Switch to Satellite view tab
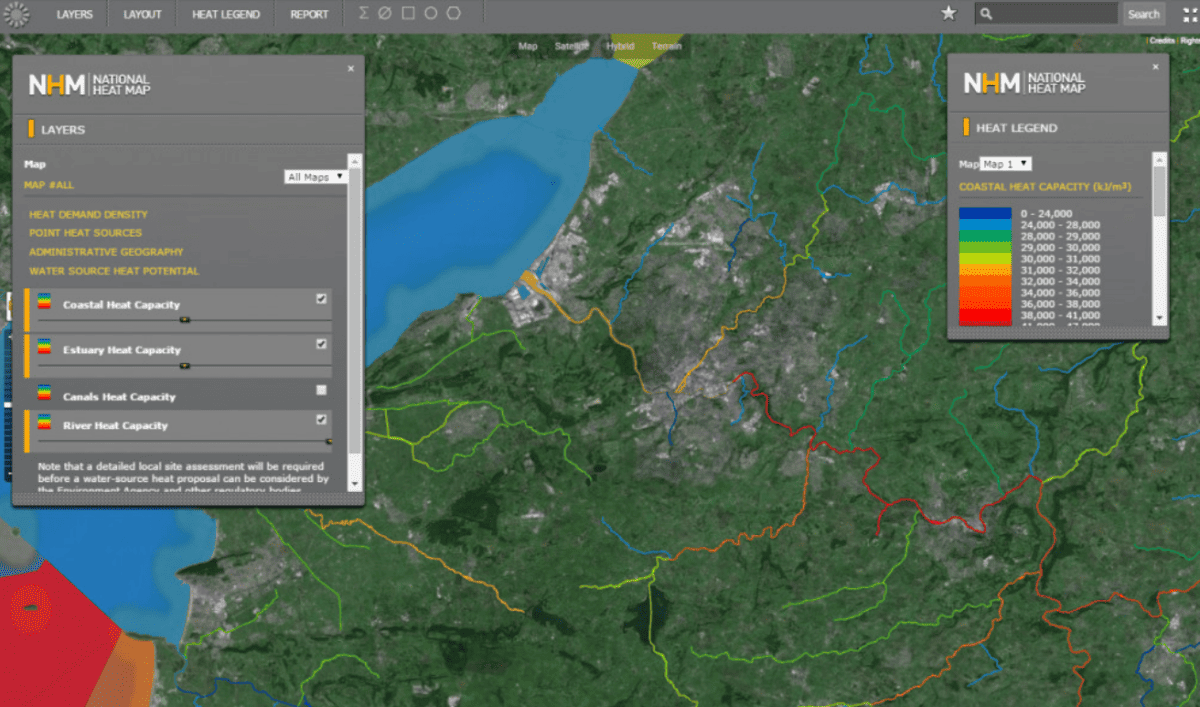The width and height of the screenshot is (1200, 707). coord(571,46)
